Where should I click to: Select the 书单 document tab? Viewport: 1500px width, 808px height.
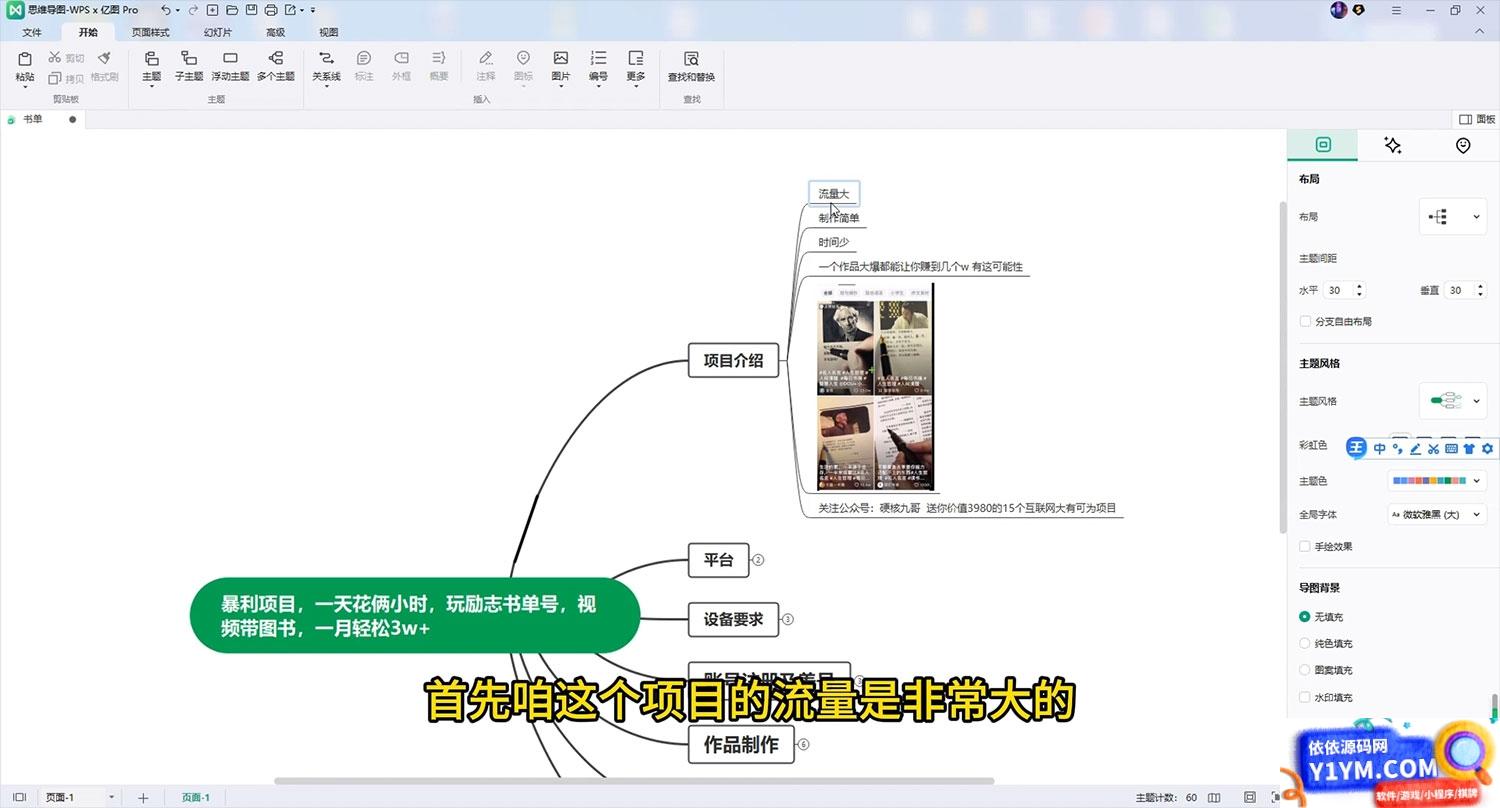[x=42, y=119]
